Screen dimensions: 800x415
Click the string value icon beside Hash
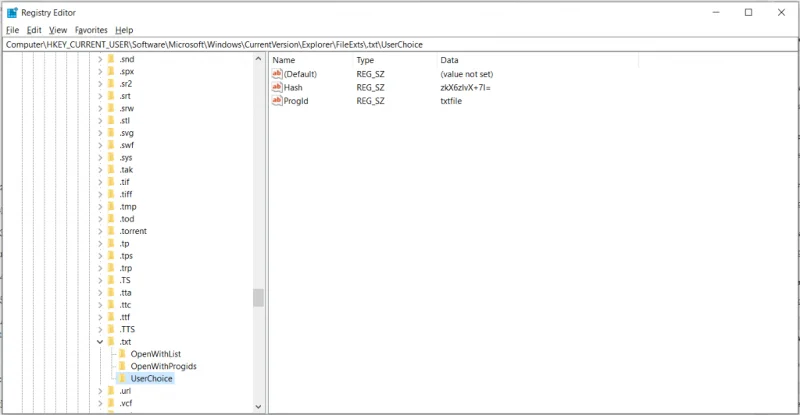(x=277, y=88)
